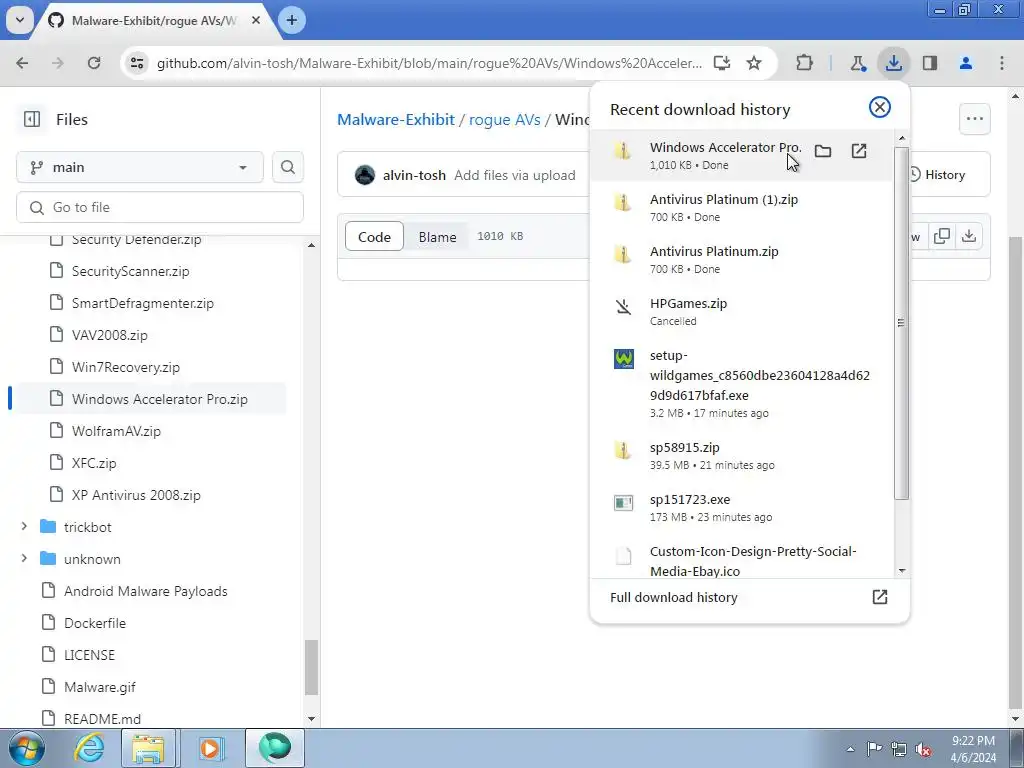
Task: Open the main branch dropdown
Action: pyautogui.click(x=139, y=167)
